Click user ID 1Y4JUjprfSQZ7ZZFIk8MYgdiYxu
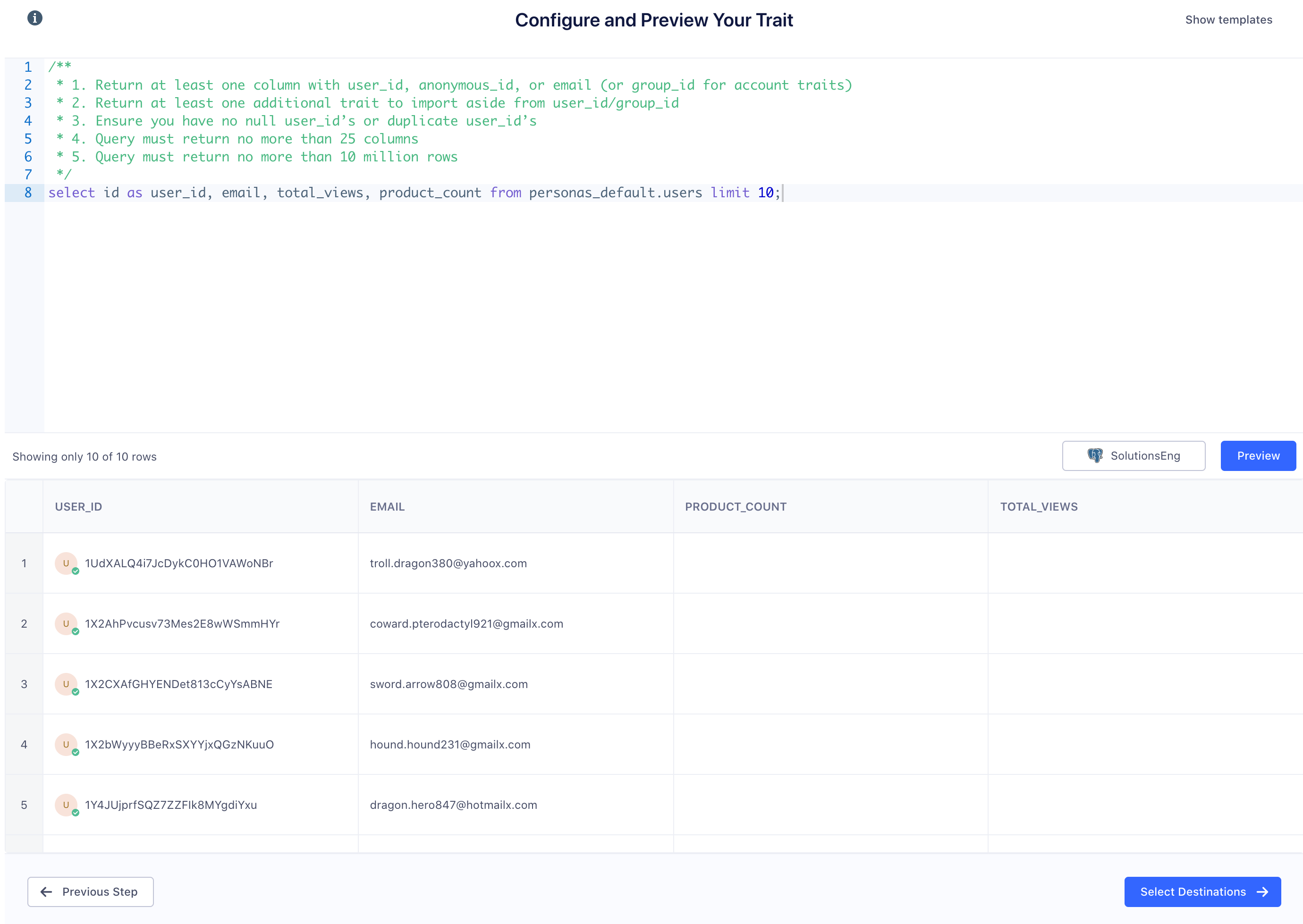The height and width of the screenshot is (924, 1303). tap(171, 805)
